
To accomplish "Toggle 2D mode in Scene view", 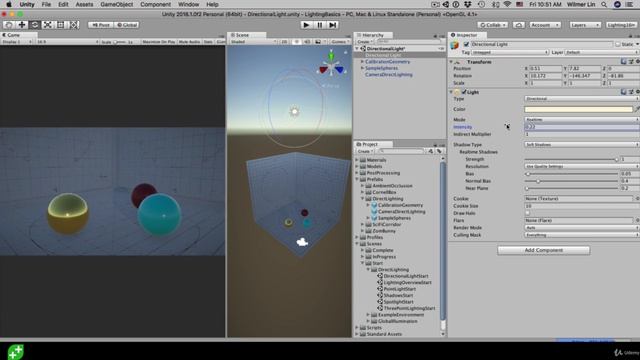I will click(x=284, y=42).
